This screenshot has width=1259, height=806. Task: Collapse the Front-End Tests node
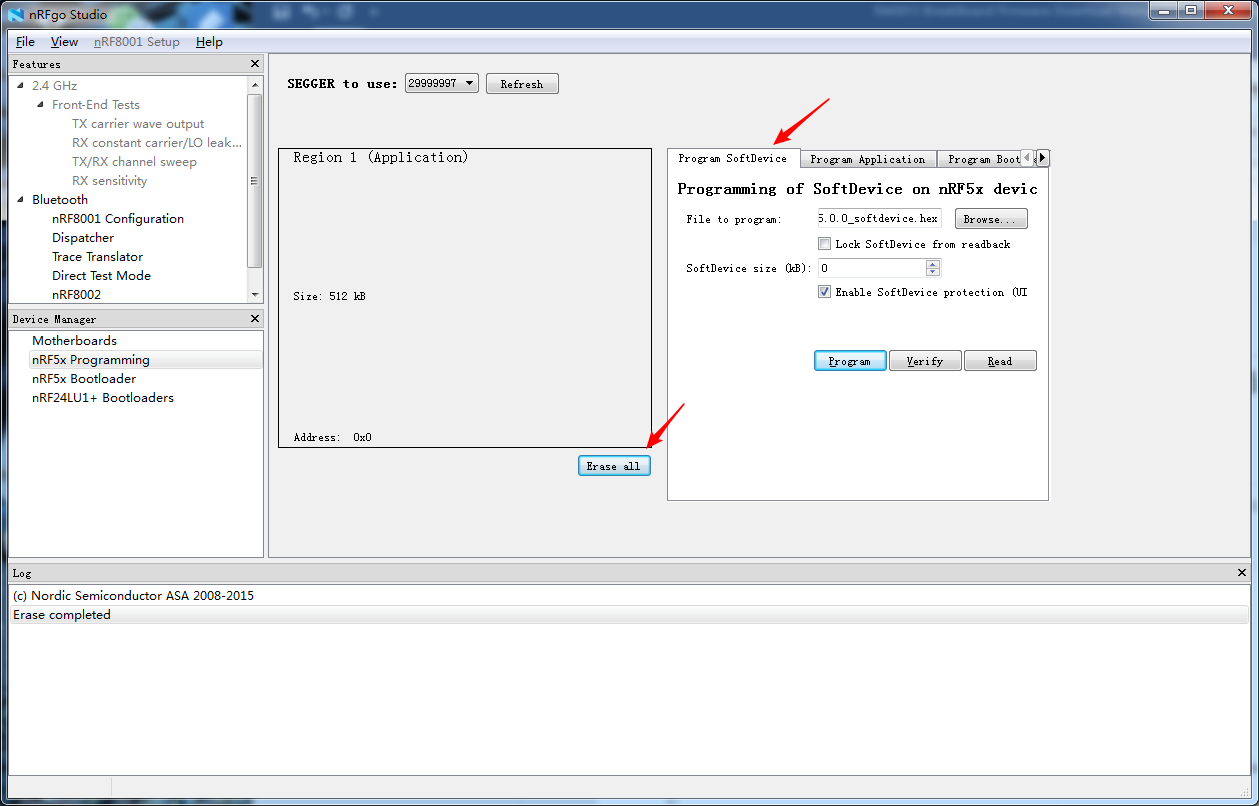point(41,105)
